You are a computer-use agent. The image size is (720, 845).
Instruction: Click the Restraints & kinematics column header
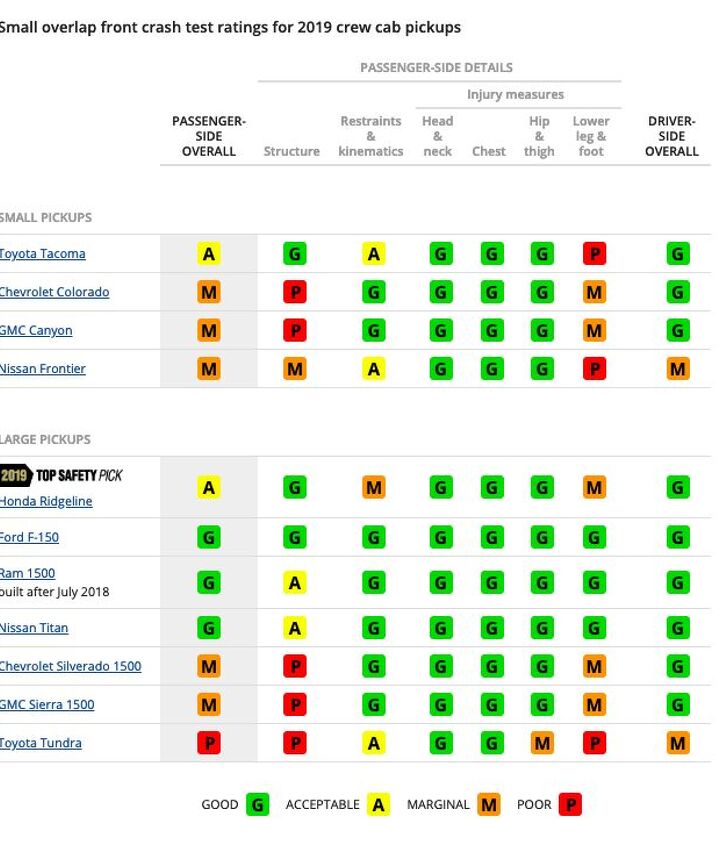pyautogui.click(x=371, y=137)
